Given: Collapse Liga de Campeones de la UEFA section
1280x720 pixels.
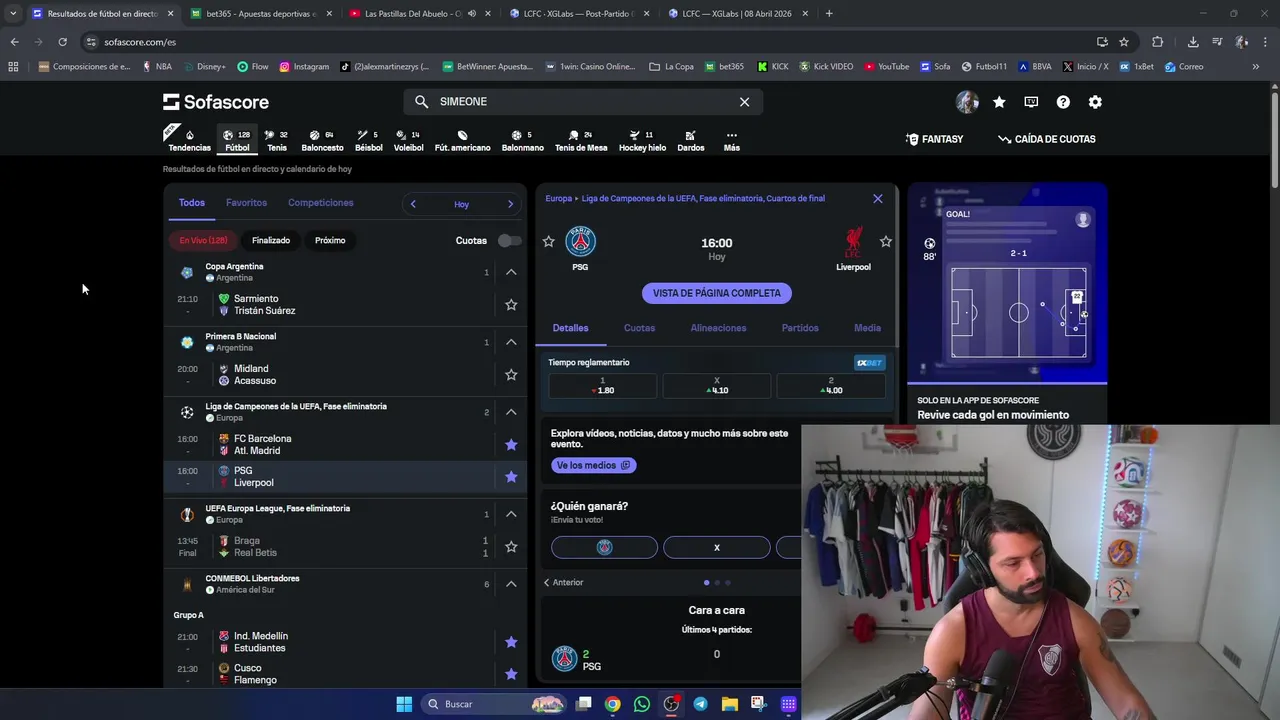Looking at the screenshot, I should tap(511, 412).
